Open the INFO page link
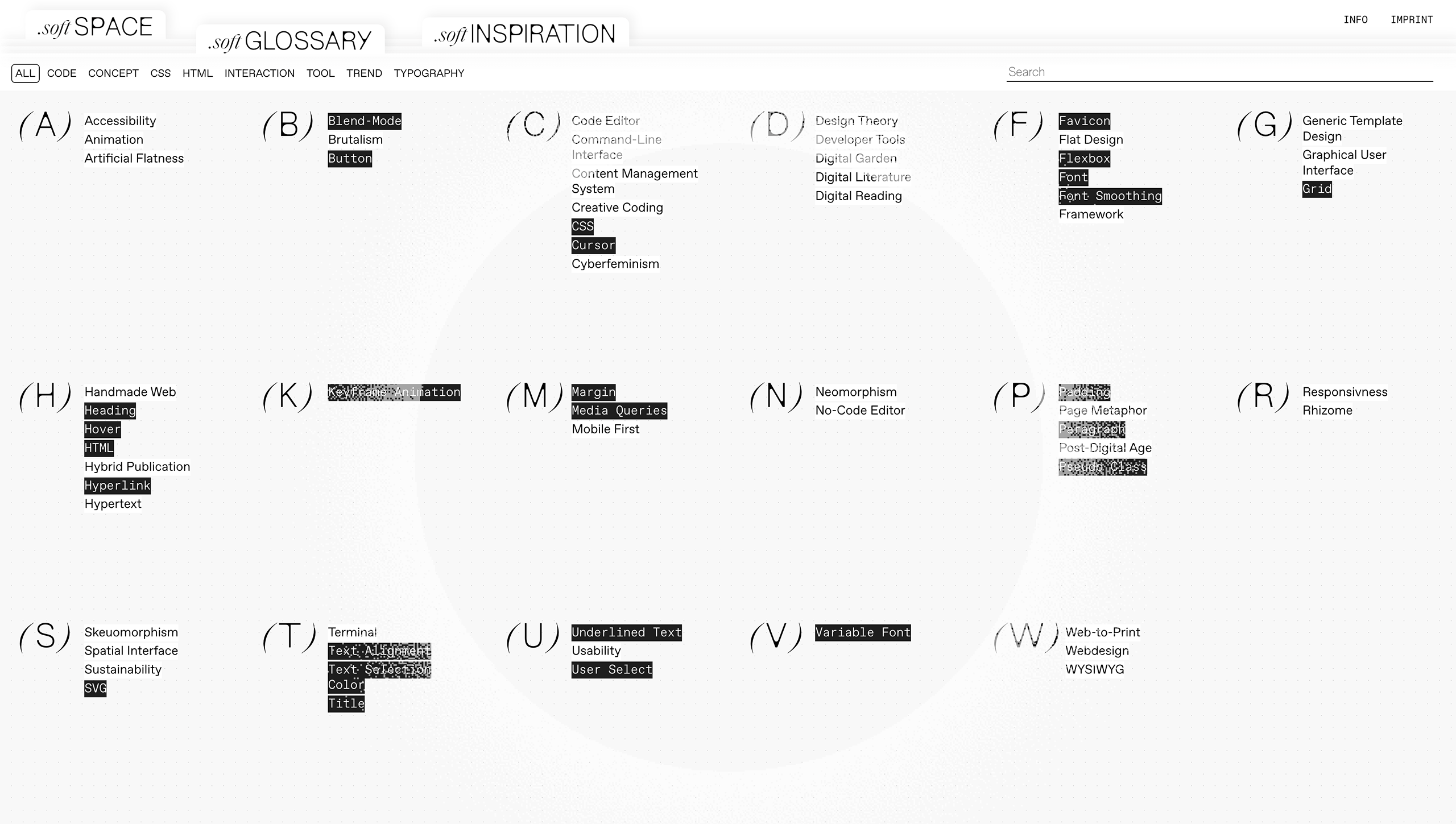The width and height of the screenshot is (1456, 824). point(1357,19)
